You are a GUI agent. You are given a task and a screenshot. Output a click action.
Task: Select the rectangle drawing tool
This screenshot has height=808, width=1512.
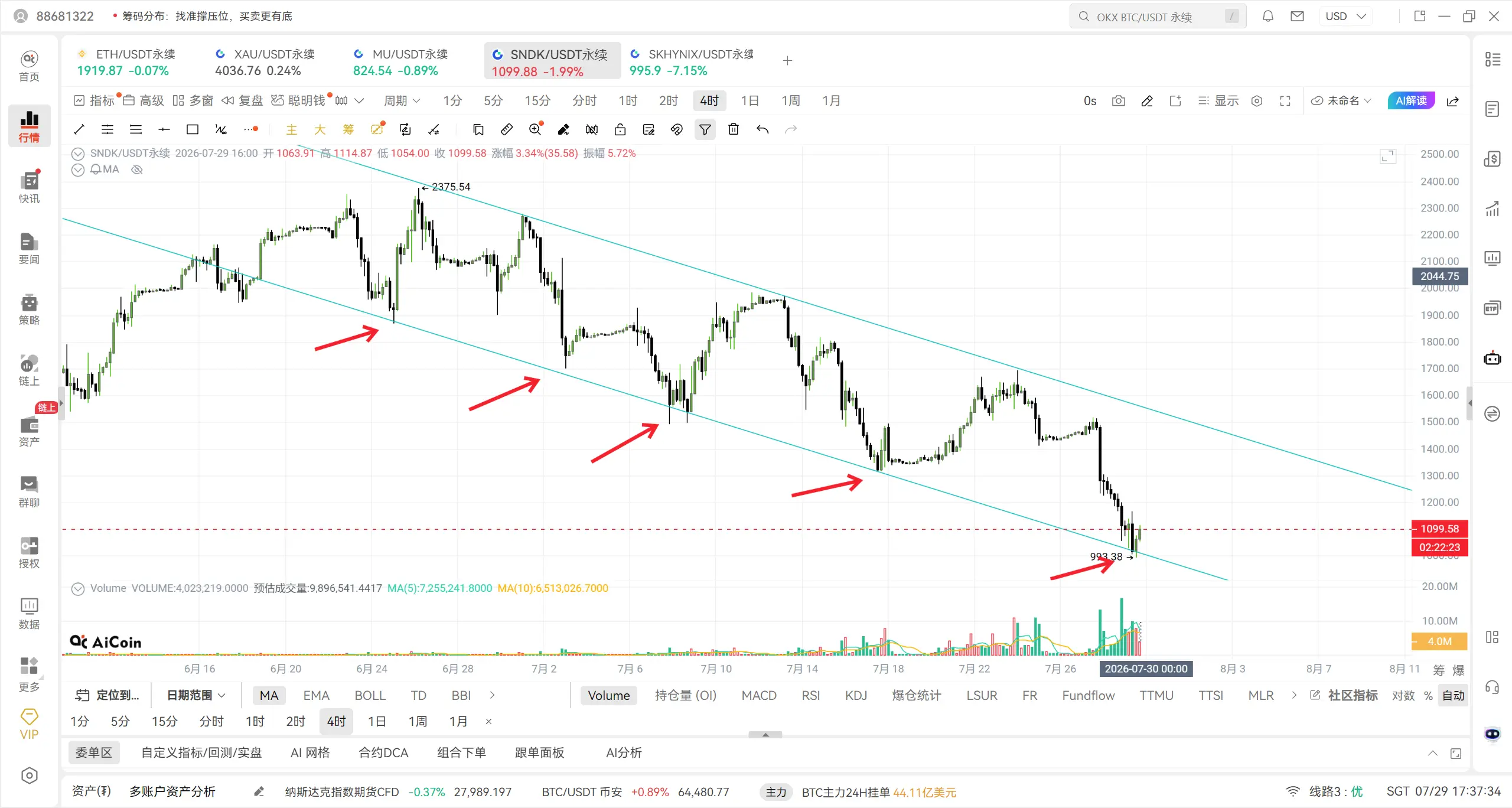click(x=193, y=129)
